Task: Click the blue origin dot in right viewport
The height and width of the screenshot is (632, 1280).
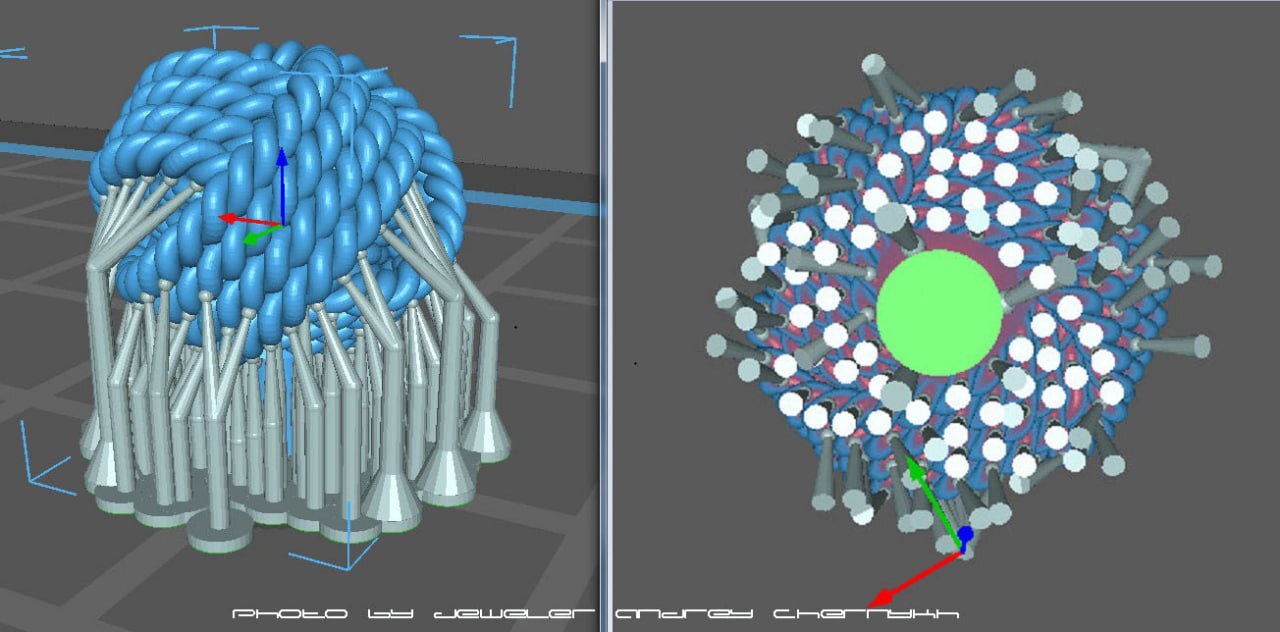Action: point(965,534)
